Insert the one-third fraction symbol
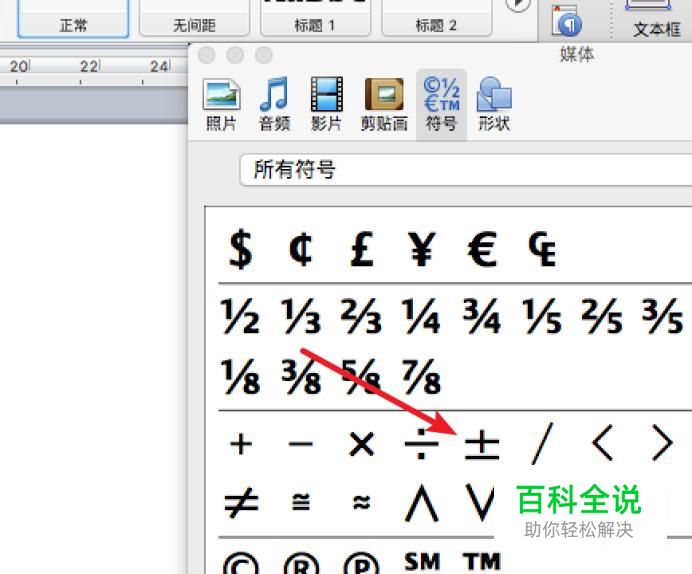 click(301, 316)
